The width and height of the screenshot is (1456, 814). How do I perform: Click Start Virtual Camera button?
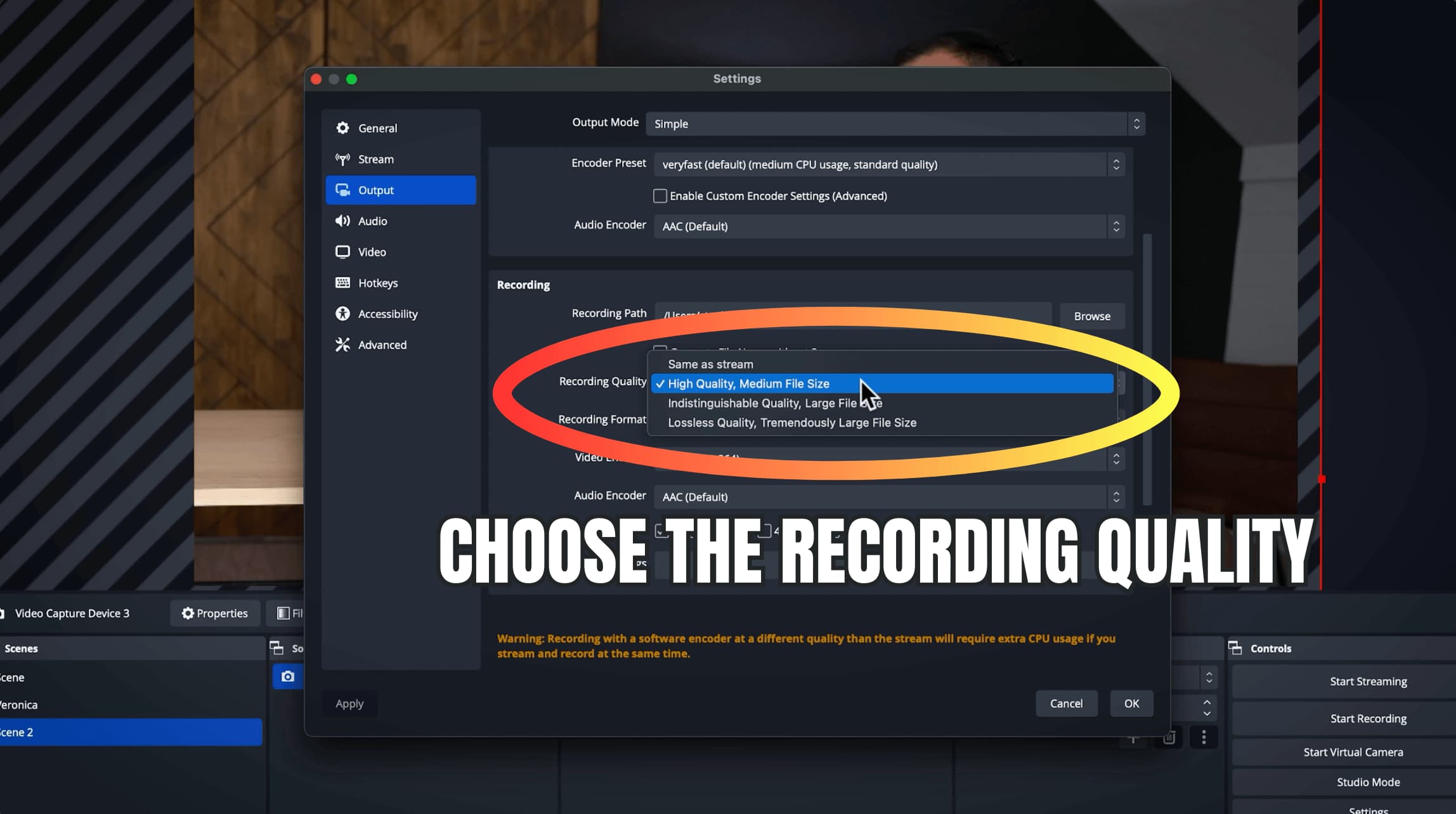(1344, 752)
